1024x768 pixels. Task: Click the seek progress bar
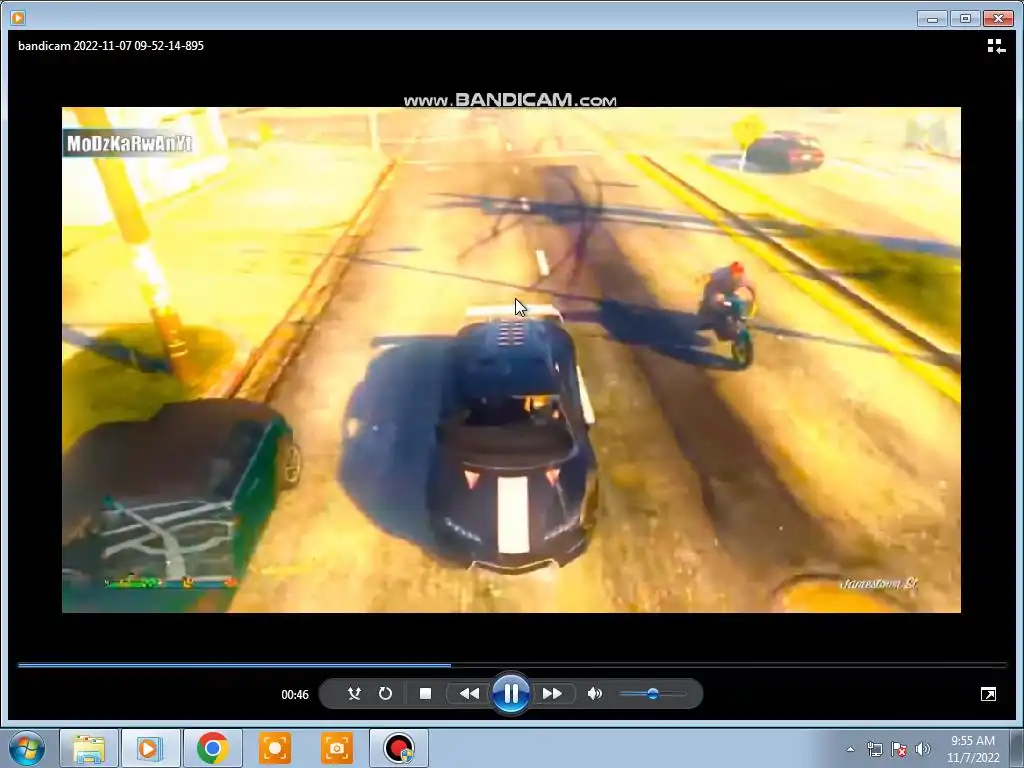pyautogui.click(x=512, y=665)
